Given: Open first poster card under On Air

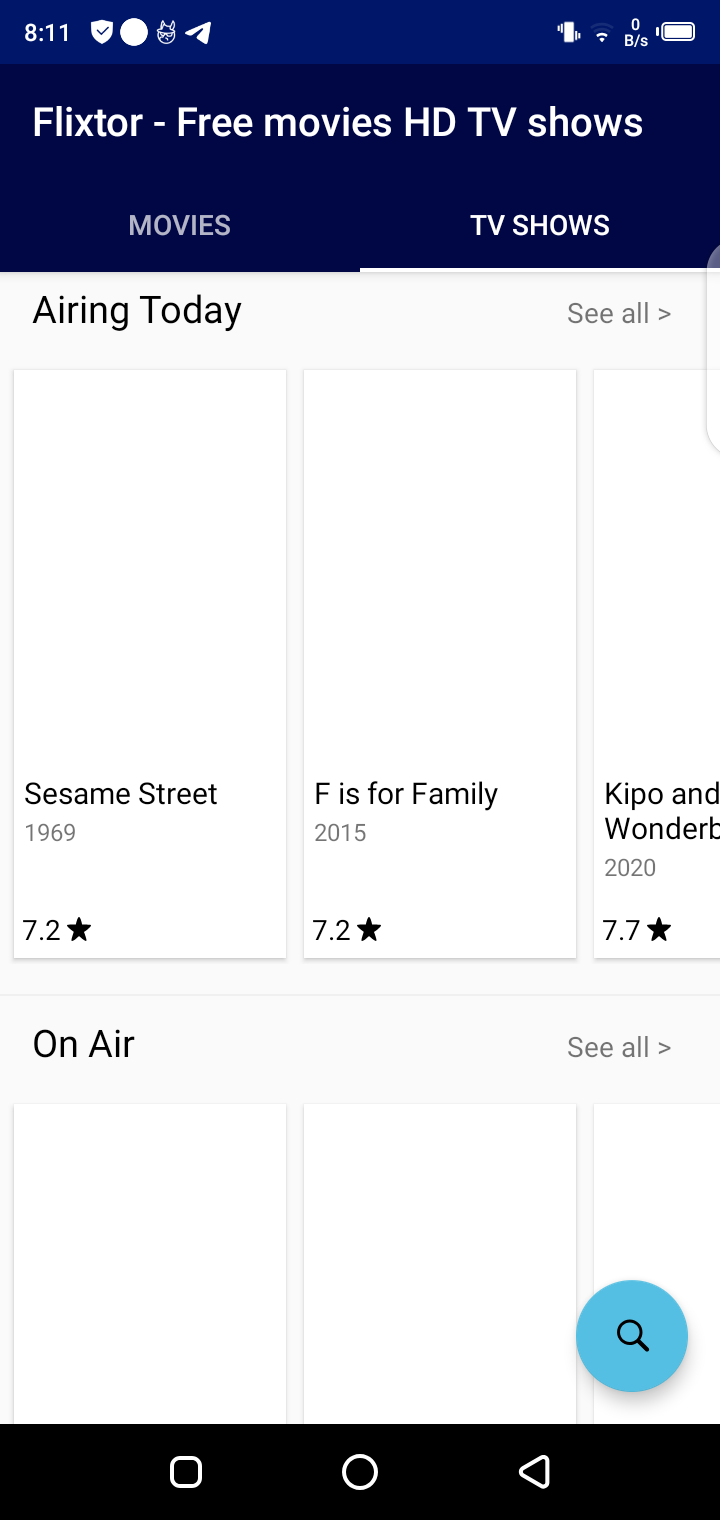Looking at the screenshot, I should coord(150,1262).
